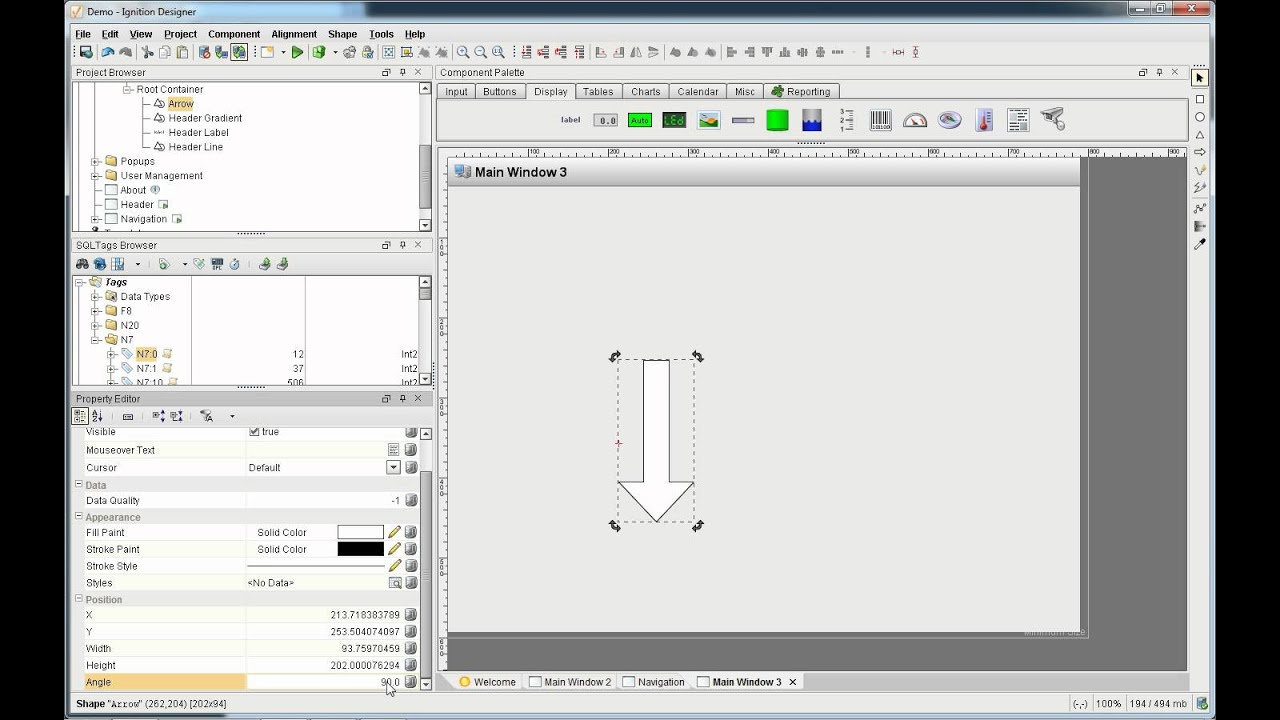The image size is (1280, 720).
Task: Collapse the Position property group
Action: [x=79, y=599]
